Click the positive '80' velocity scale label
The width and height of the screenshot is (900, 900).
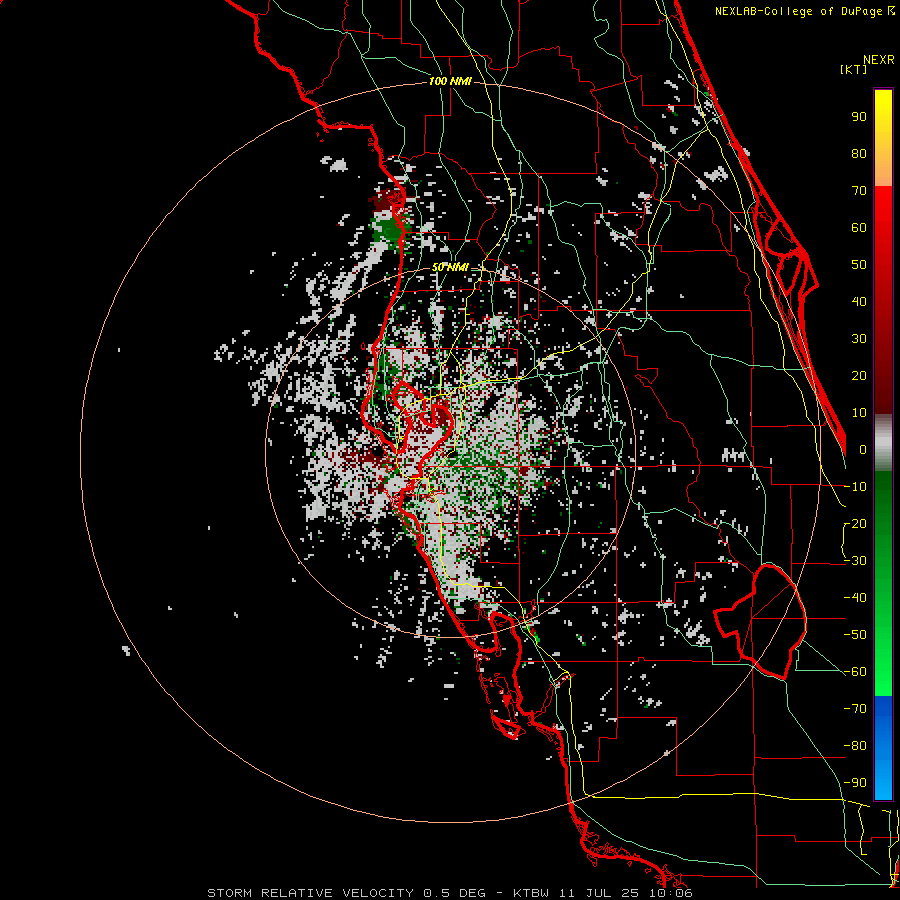[x=859, y=153]
